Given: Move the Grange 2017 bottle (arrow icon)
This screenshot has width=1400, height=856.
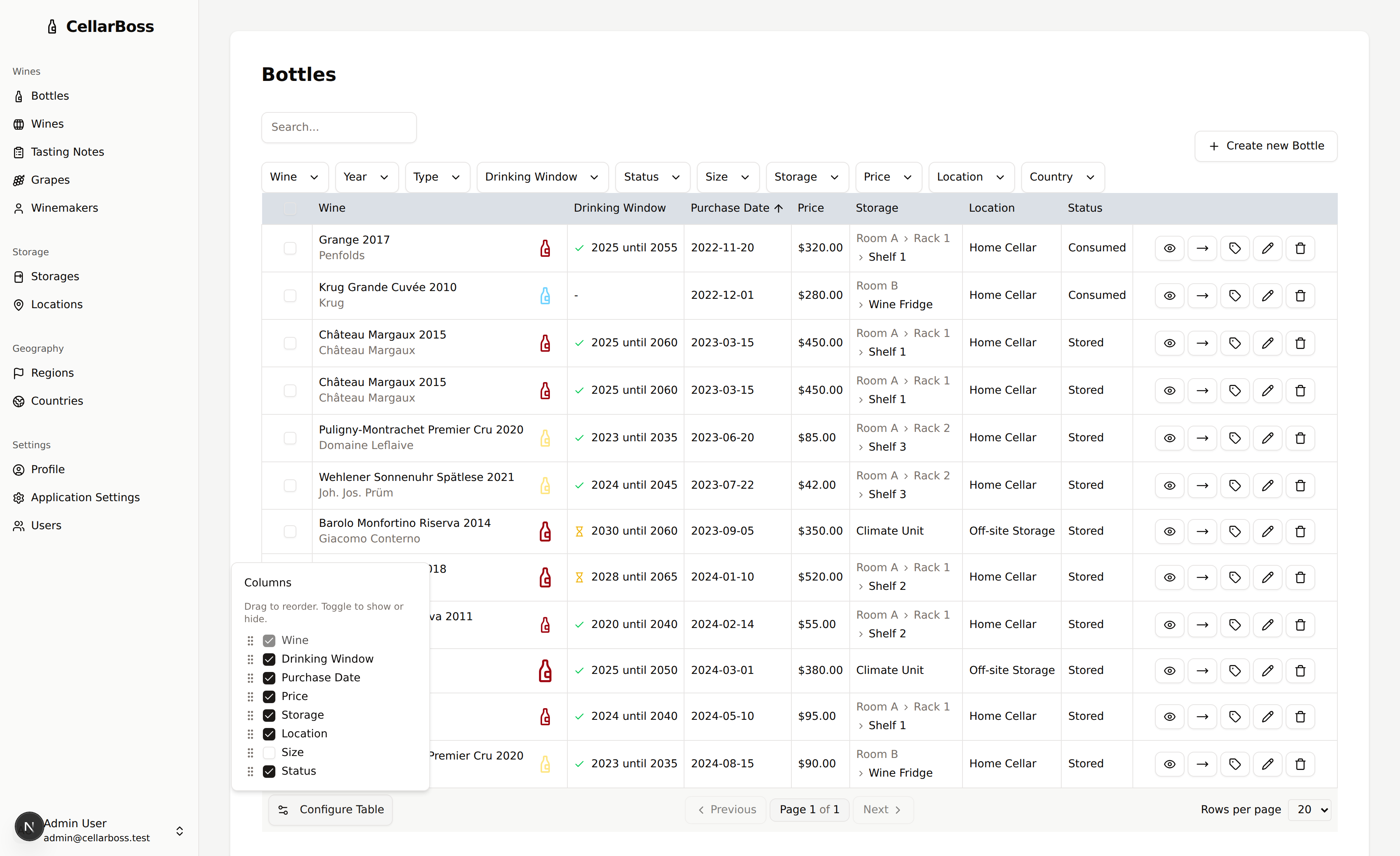Looking at the screenshot, I should click(x=1202, y=248).
